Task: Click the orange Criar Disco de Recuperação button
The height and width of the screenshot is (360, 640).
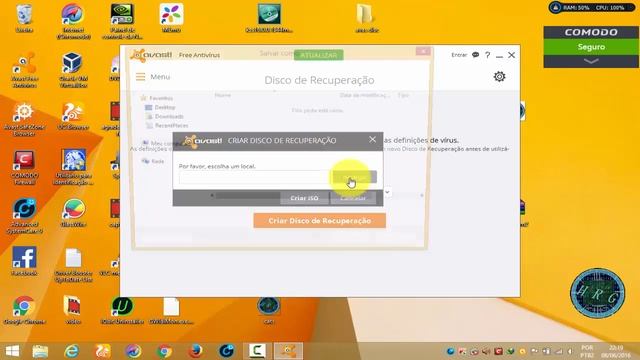Action: point(320,221)
